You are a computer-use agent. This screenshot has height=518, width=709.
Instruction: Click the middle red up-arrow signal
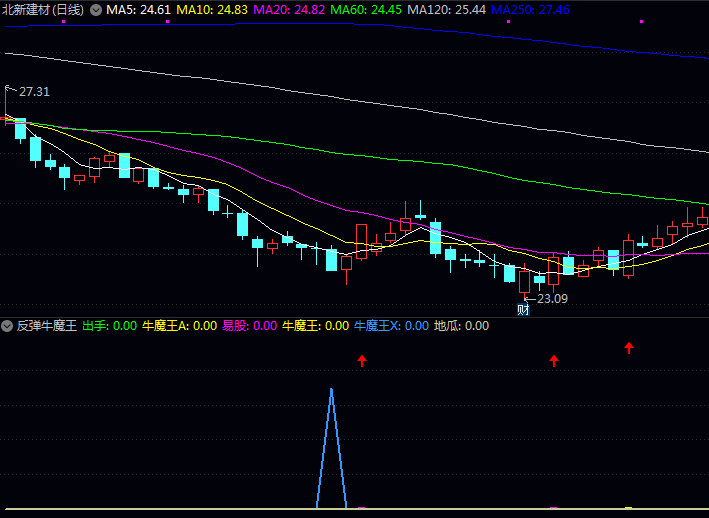[554, 360]
